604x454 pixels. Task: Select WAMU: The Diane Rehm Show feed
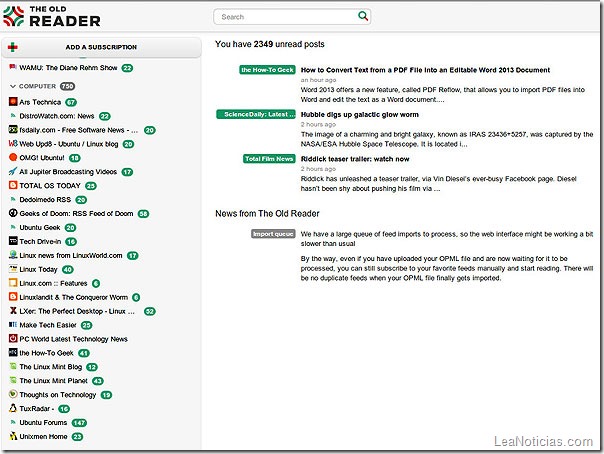pyautogui.click(x=68, y=68)
